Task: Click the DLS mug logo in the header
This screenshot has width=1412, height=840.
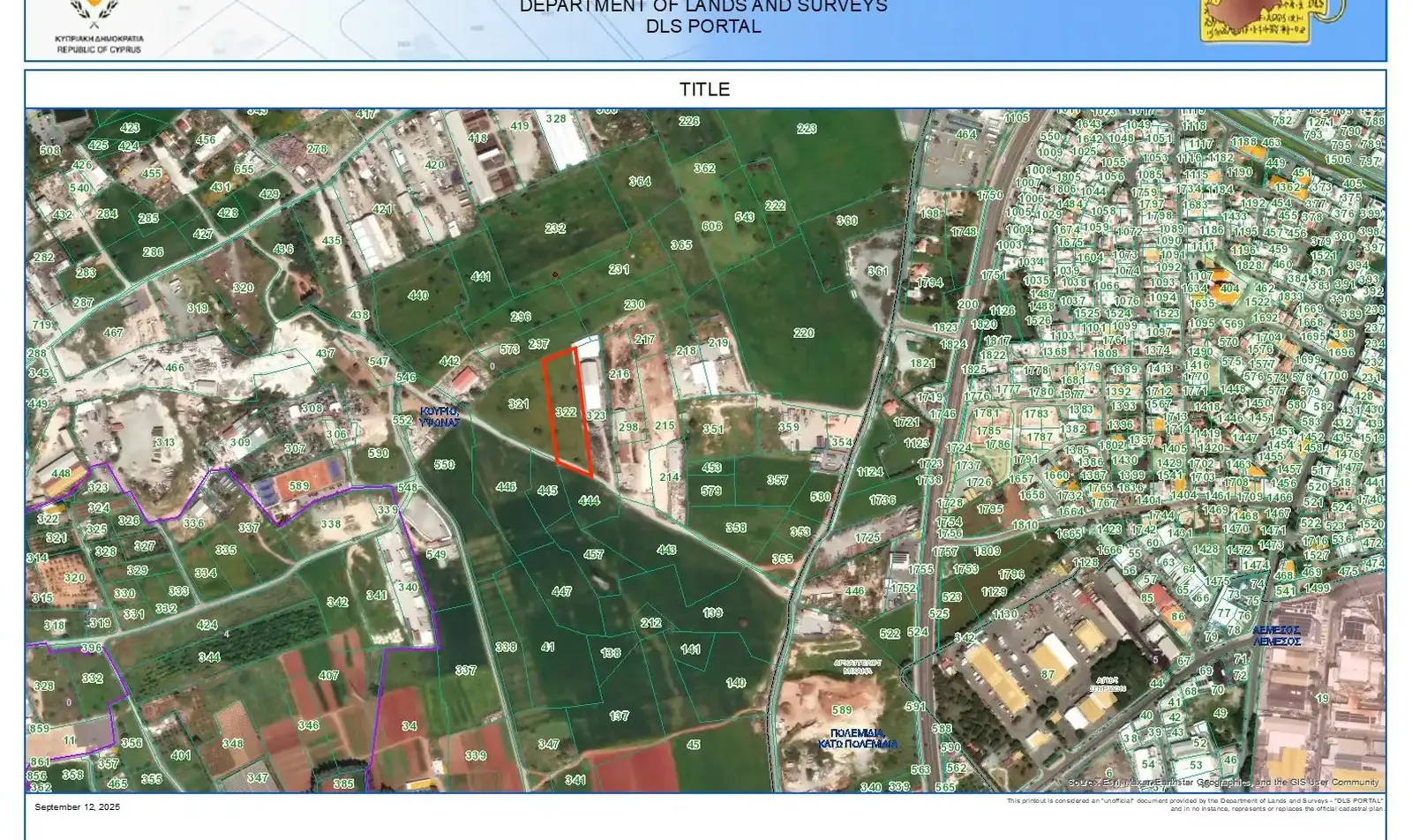Action: (x=1272, y=19)
